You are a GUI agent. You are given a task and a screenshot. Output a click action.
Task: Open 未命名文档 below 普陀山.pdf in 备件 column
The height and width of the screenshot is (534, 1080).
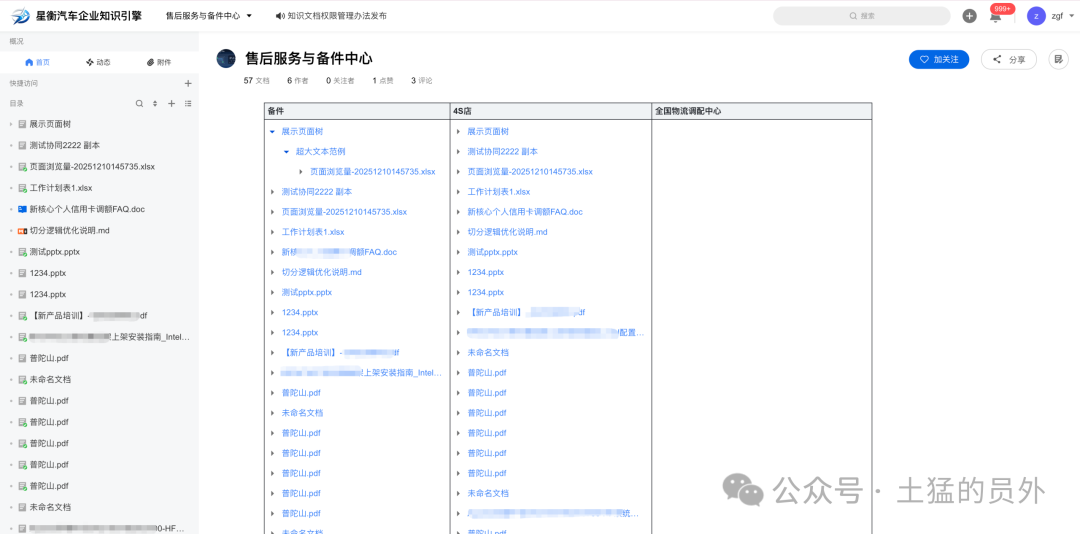302,413
